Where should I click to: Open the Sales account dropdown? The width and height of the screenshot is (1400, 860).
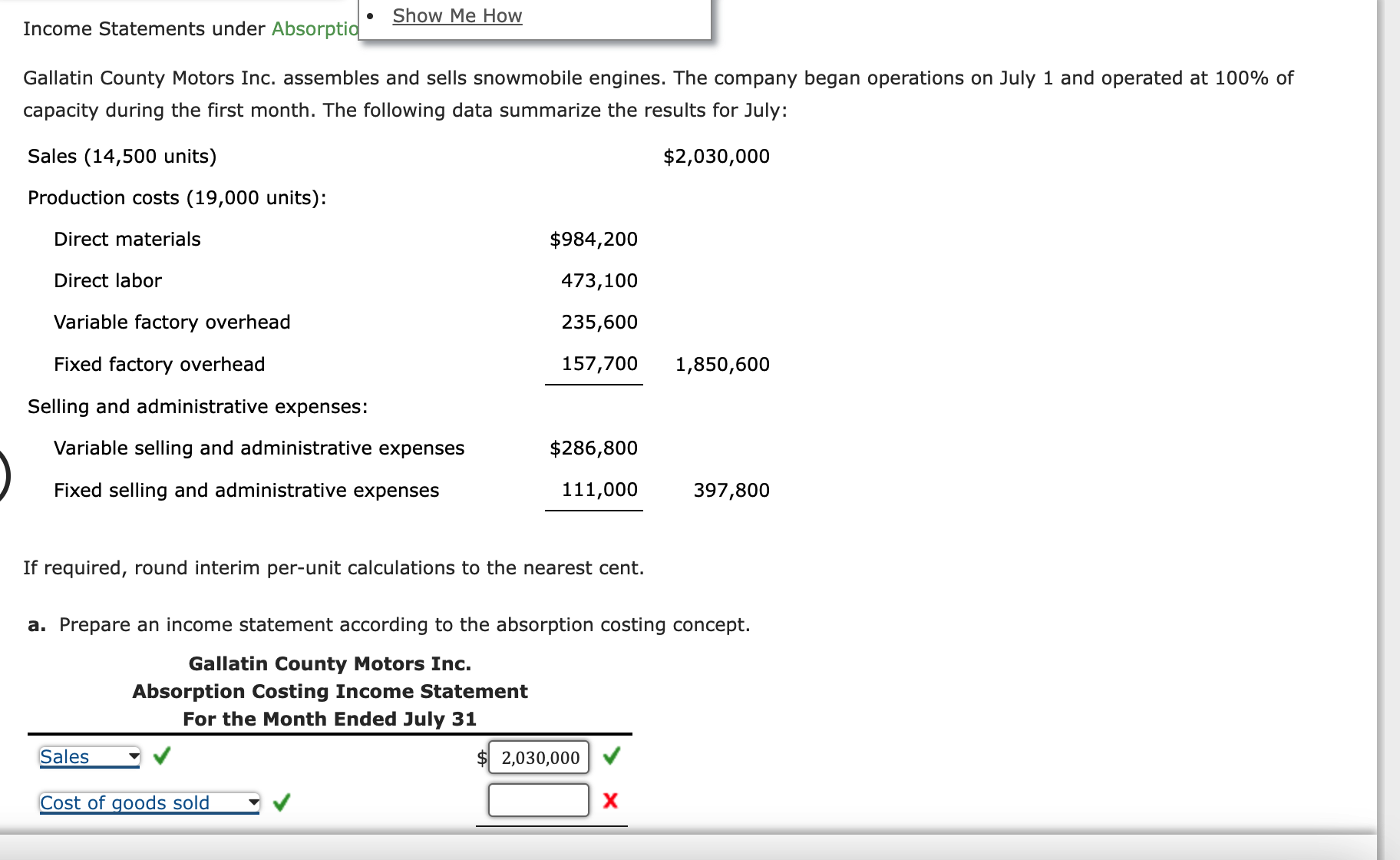point(90,757)
